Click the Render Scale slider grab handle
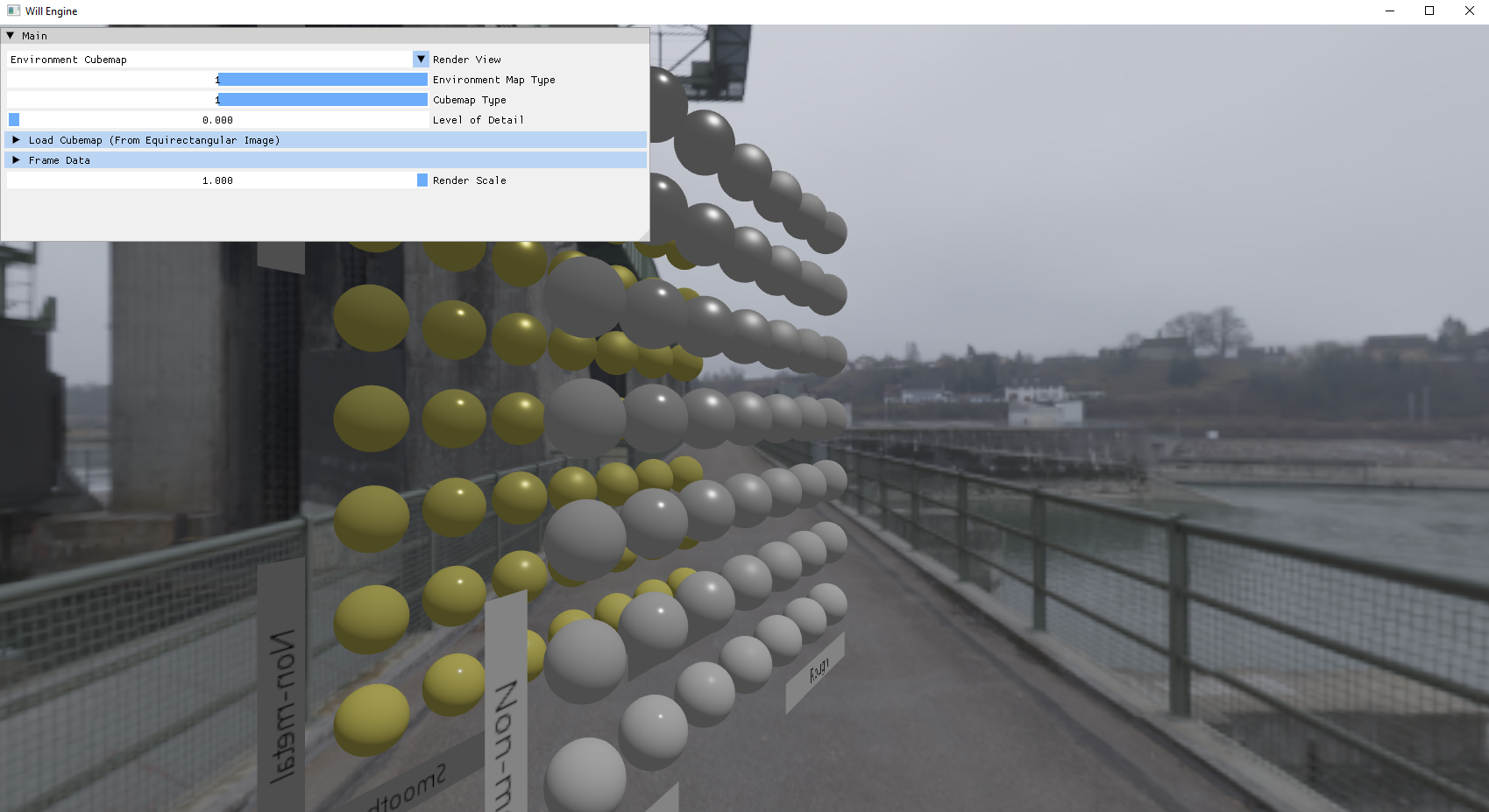This screenshot has height=812, width=1489. click(x=422, y=180)
